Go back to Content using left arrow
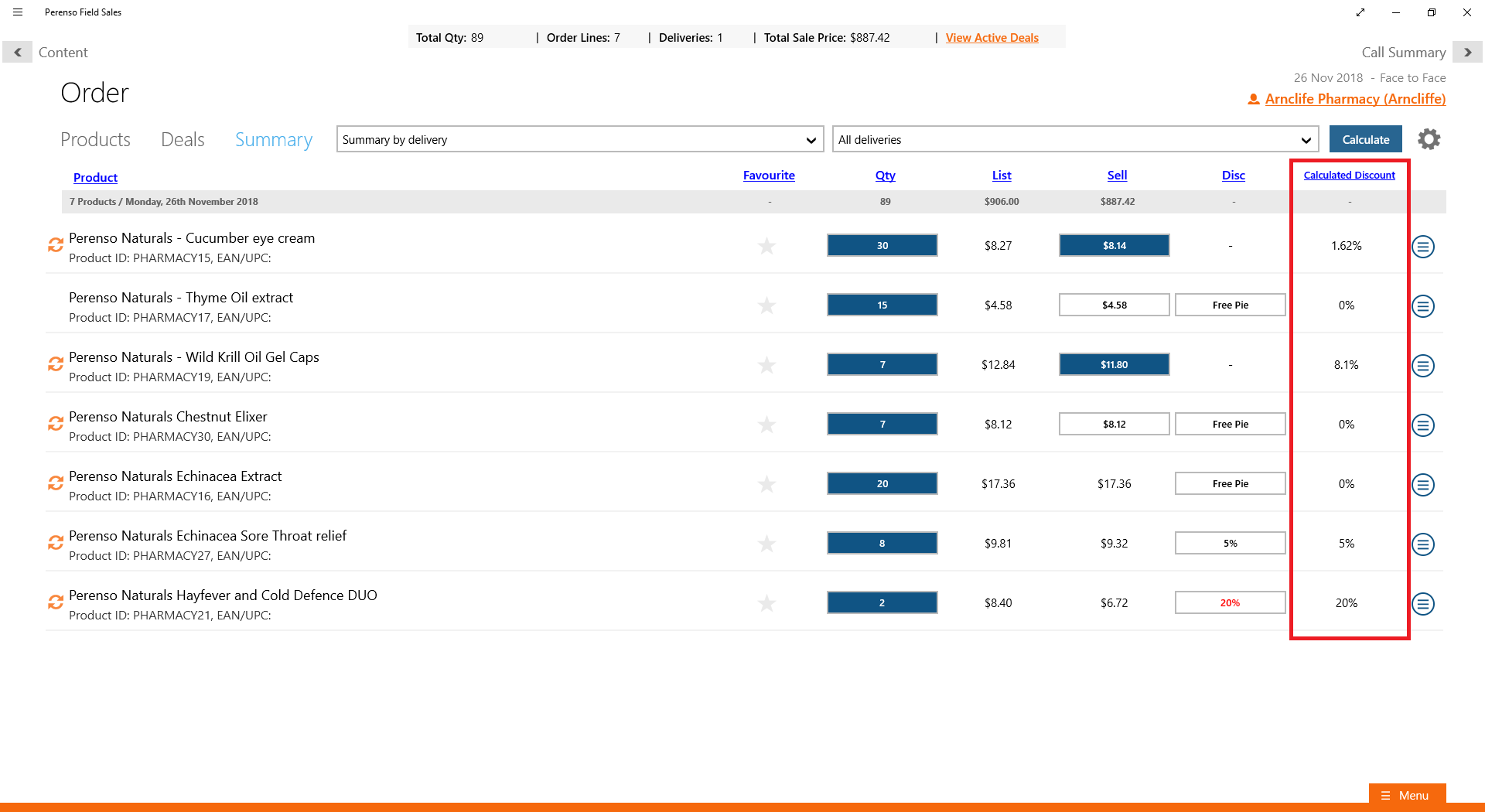Screen dimensions: 1485x812 (x=17, y=52)
